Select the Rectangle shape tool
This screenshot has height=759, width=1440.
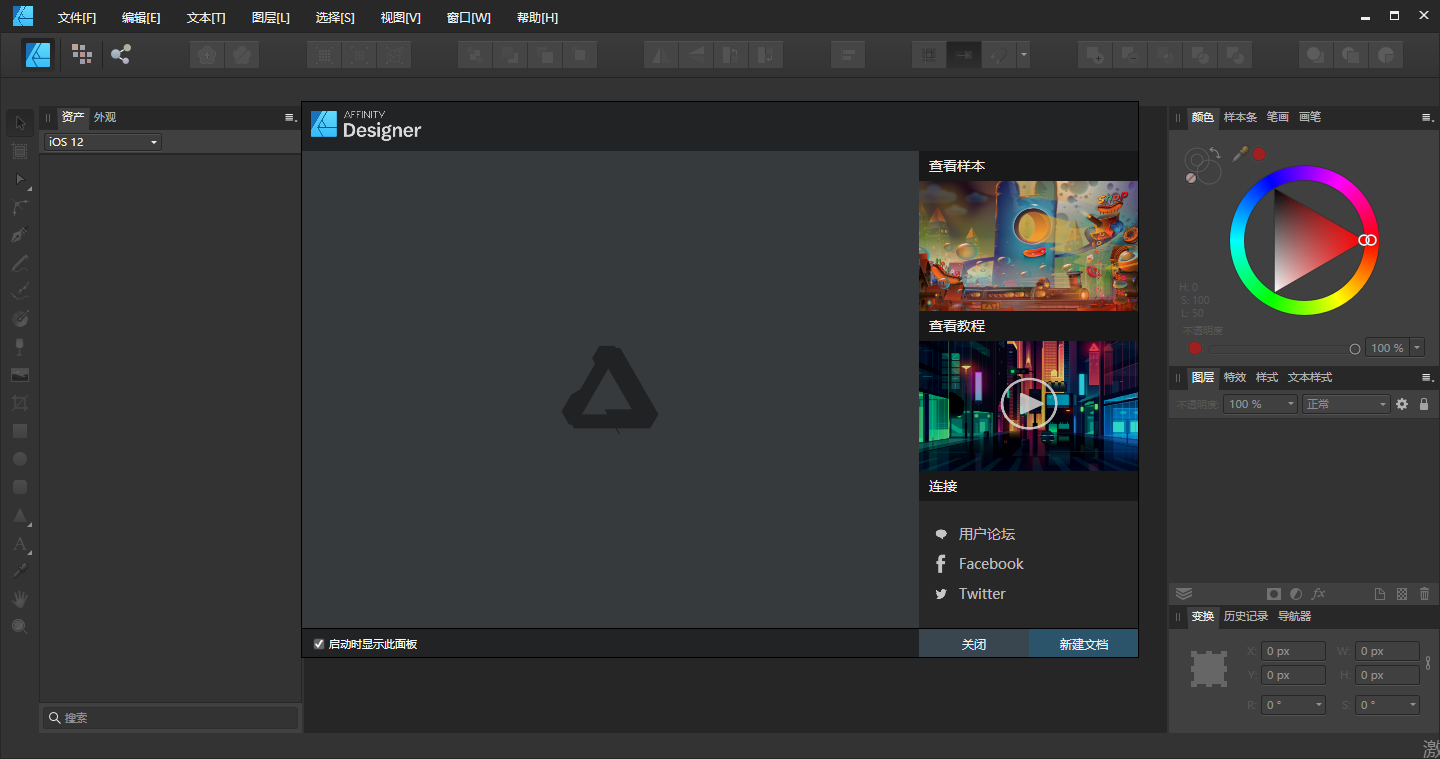pyautogui.click(x=19, y=431)
